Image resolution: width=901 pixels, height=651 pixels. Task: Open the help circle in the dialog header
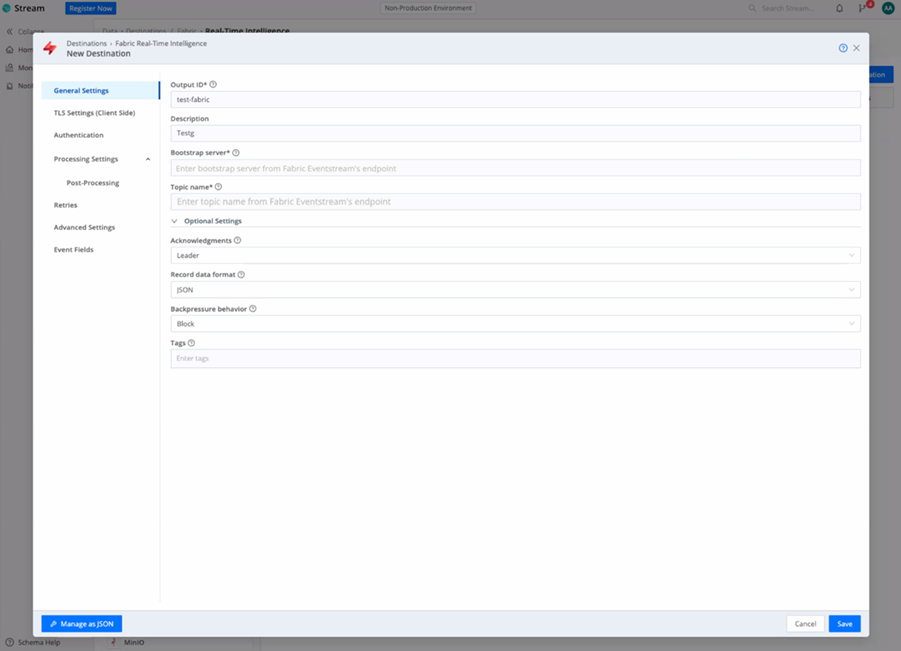click(841, 47)
